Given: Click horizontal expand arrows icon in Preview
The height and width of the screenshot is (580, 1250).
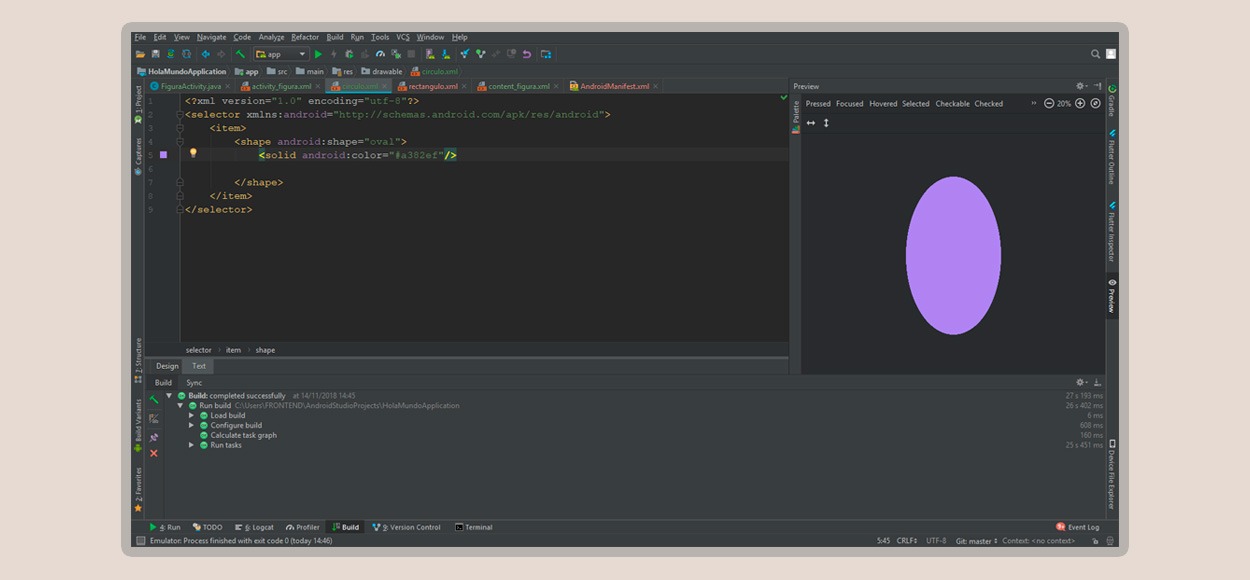Looking at the screenshot, I should pyautogui.click(x=811, y=123).
